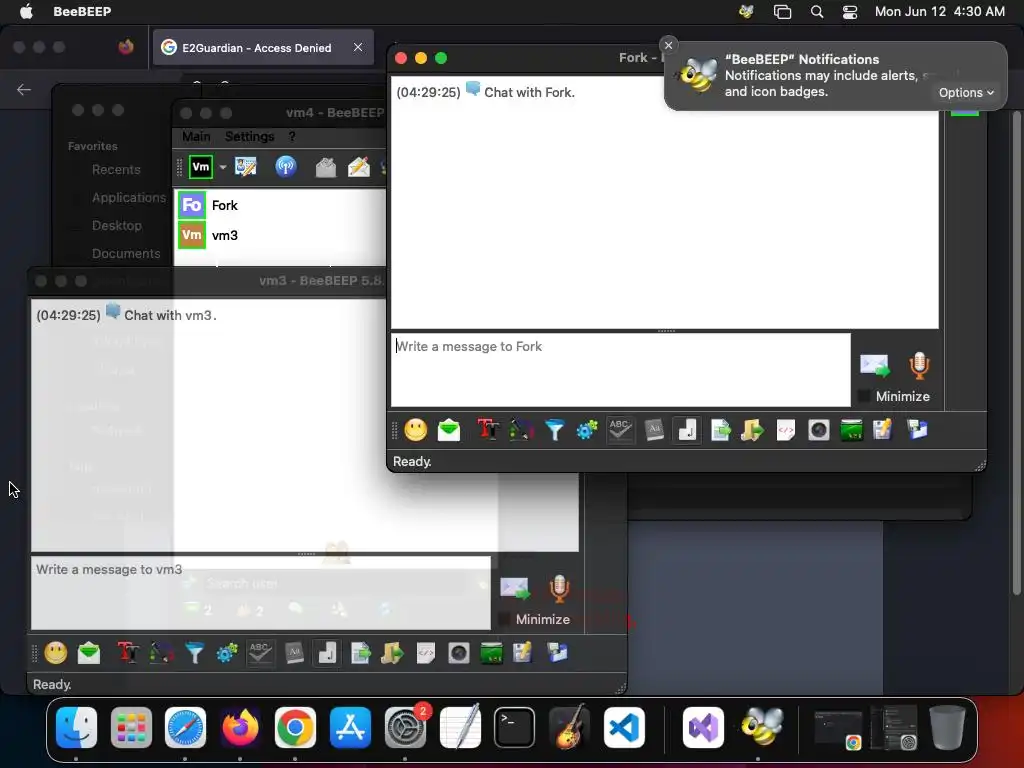Select Applications in Finder sidebar

pos(129,197)
